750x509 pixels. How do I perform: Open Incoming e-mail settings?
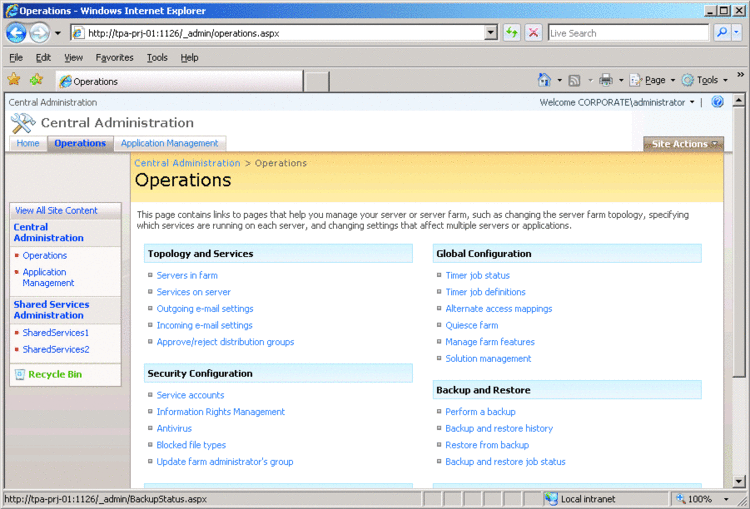coord(204,325)
